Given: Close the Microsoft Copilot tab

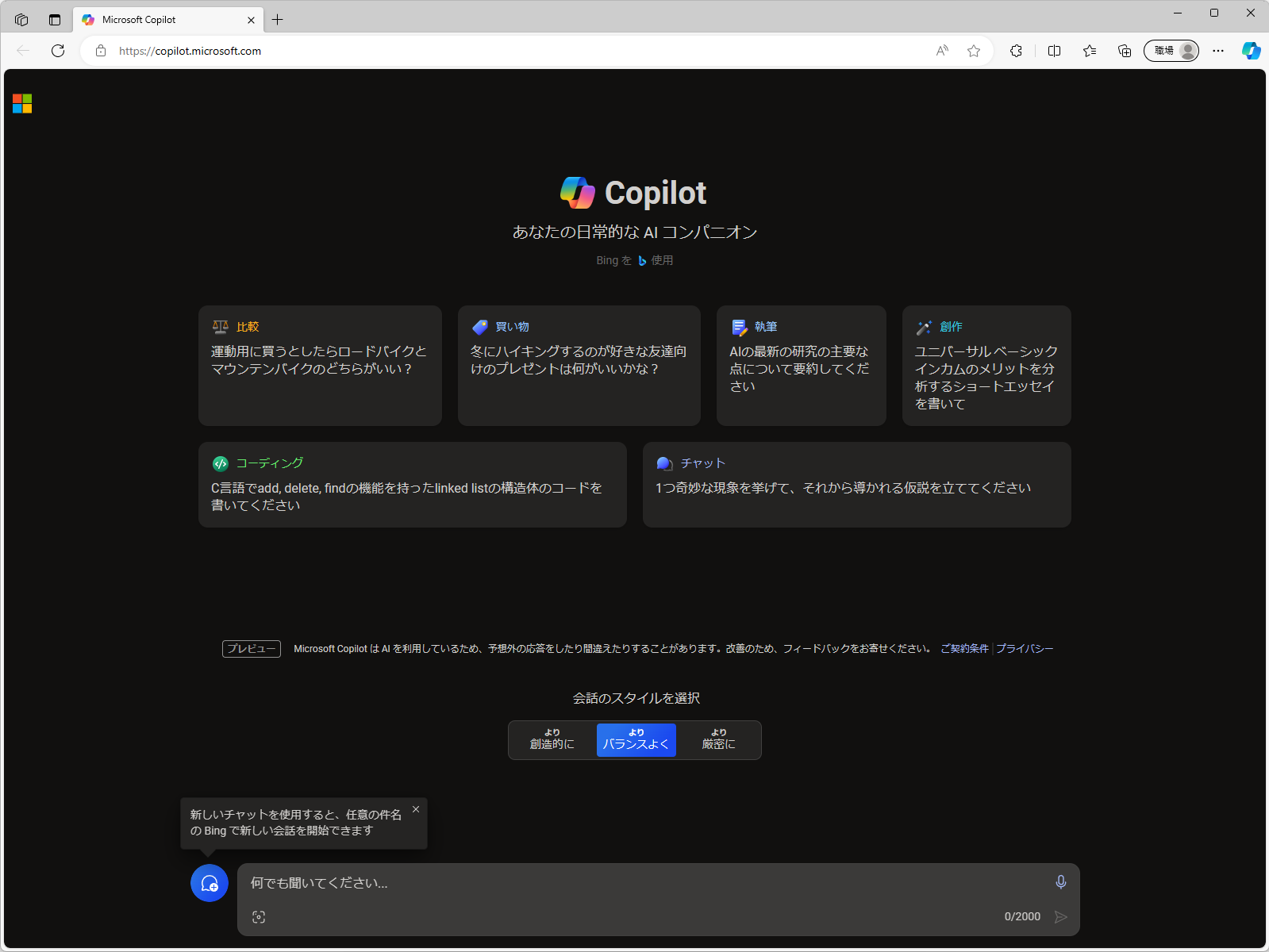Looking at the screenshot, I should [251, 20].
